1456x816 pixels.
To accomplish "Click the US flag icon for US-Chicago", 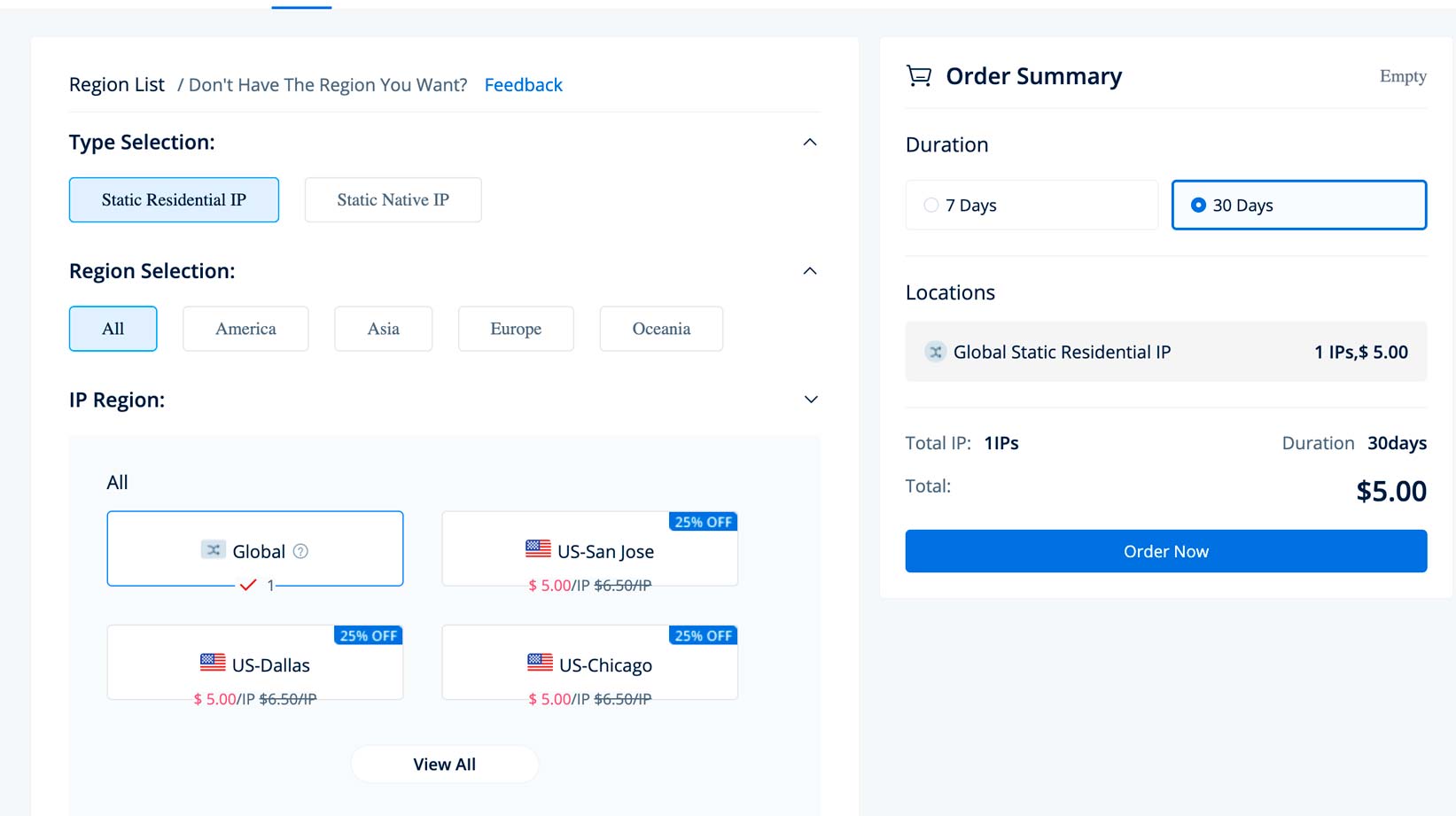I will pyautogui.click(x=540, y=663).
